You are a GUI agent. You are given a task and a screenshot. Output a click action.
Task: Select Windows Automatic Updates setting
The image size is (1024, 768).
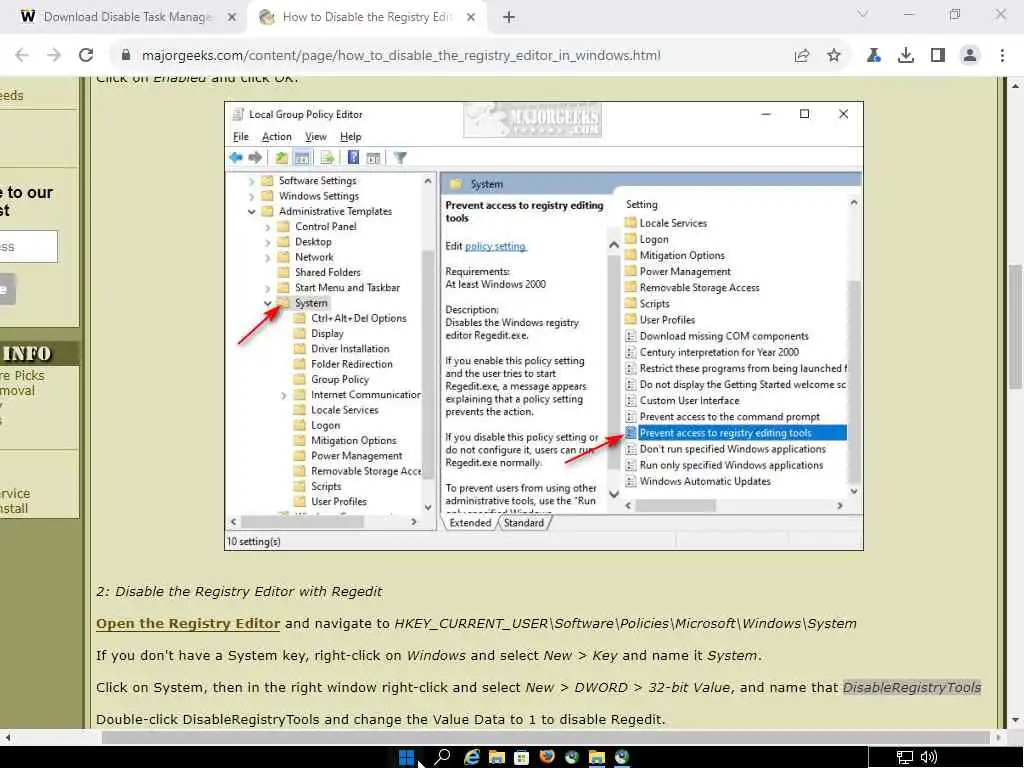pyautogui.click(x=705, y=481)
